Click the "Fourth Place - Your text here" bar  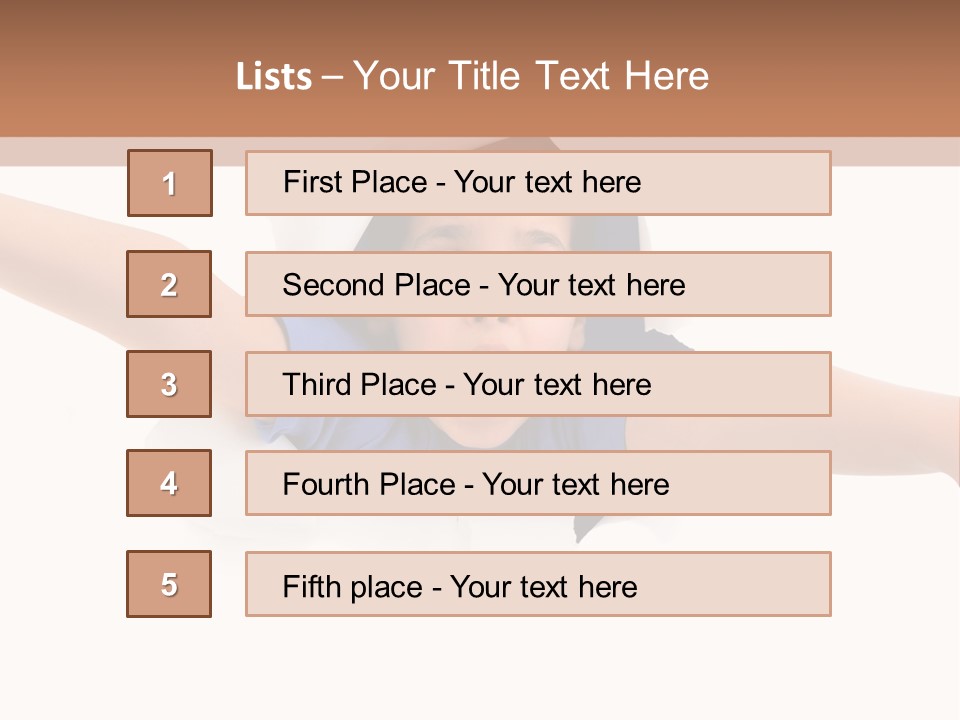click(538, 484)
